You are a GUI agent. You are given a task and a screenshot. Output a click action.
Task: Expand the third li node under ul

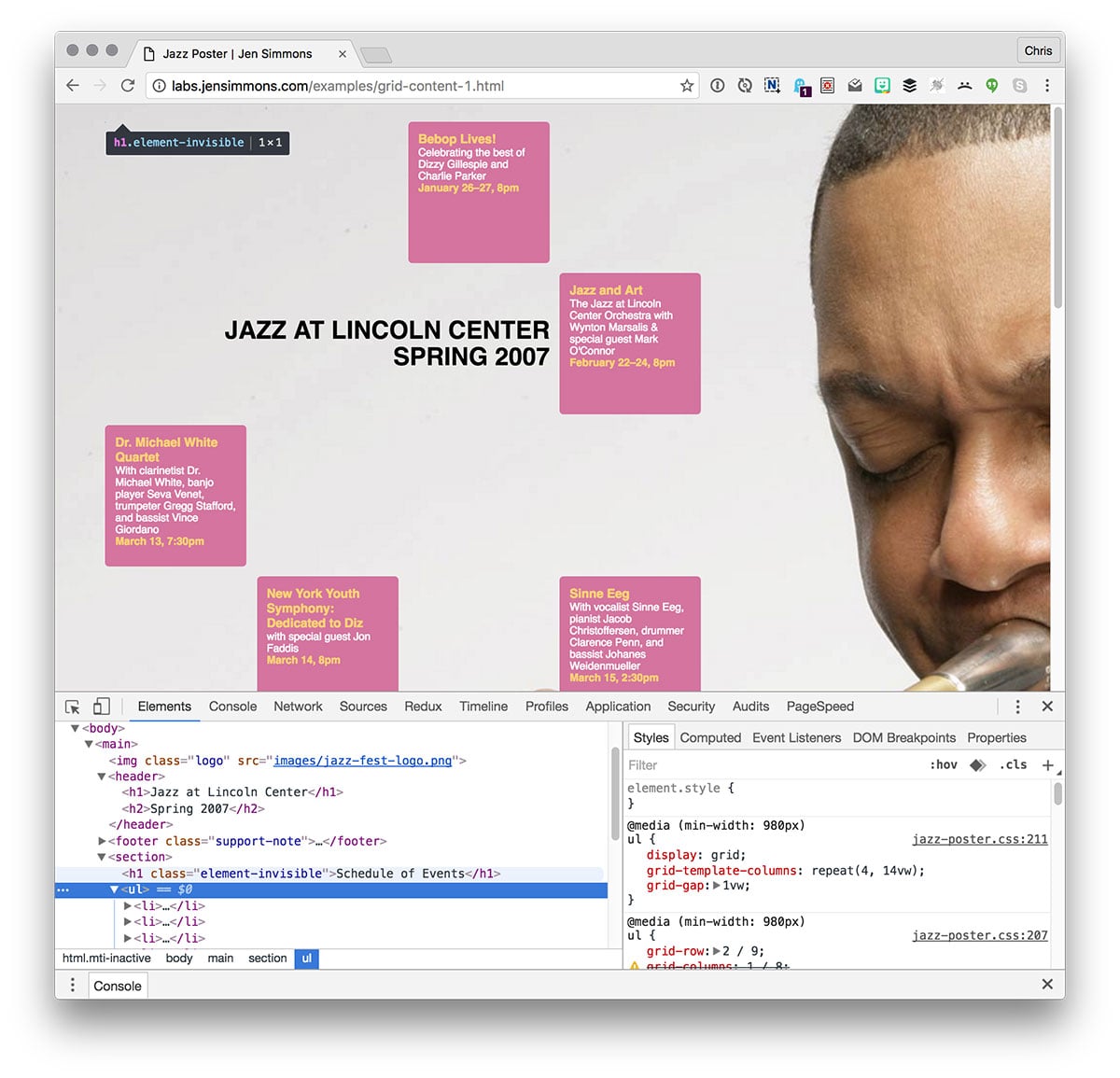tap(128, 938)
